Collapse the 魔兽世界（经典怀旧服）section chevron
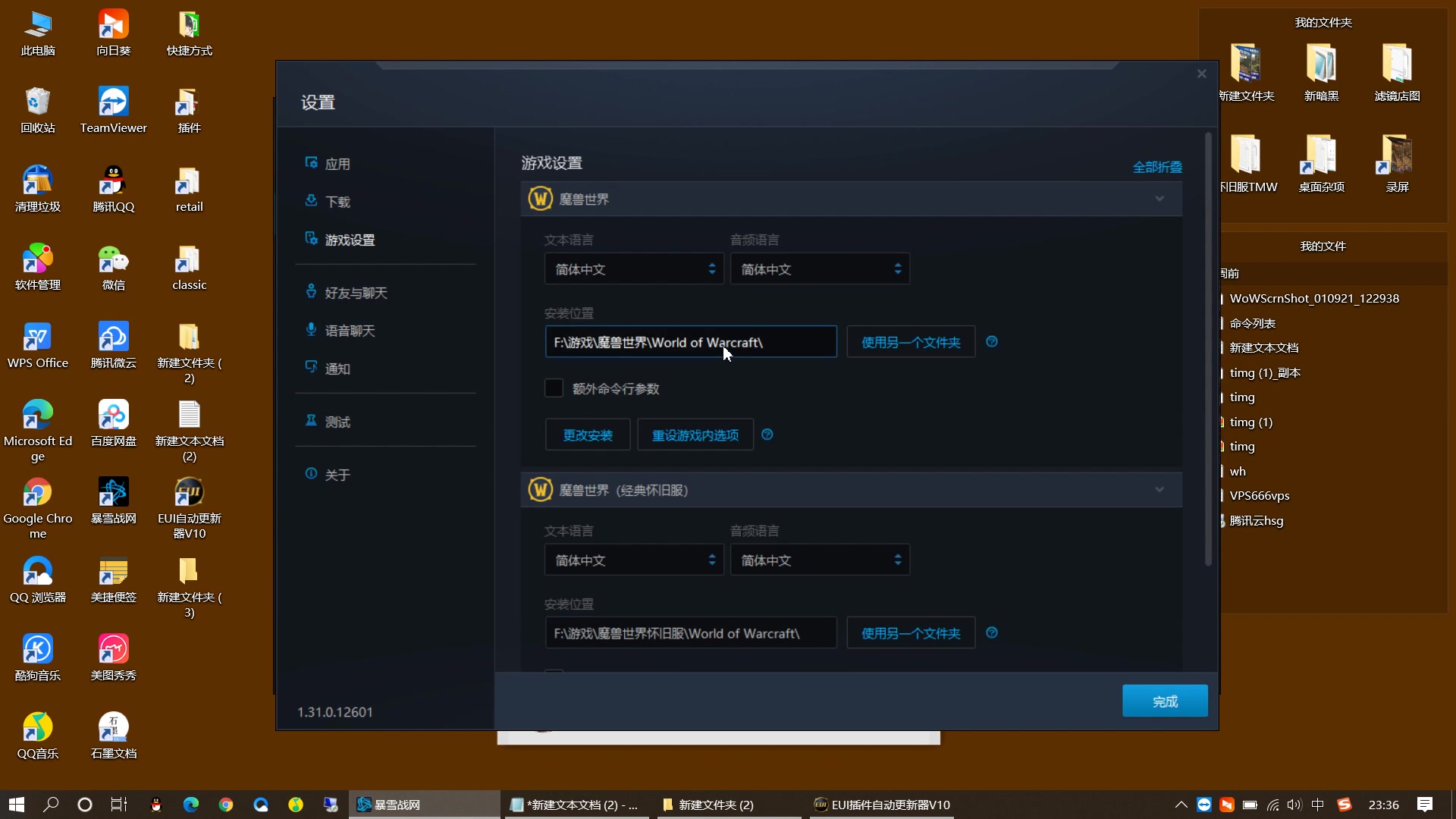The width and height of the screenshot is (1456, 819). (x=1159, y=489)
